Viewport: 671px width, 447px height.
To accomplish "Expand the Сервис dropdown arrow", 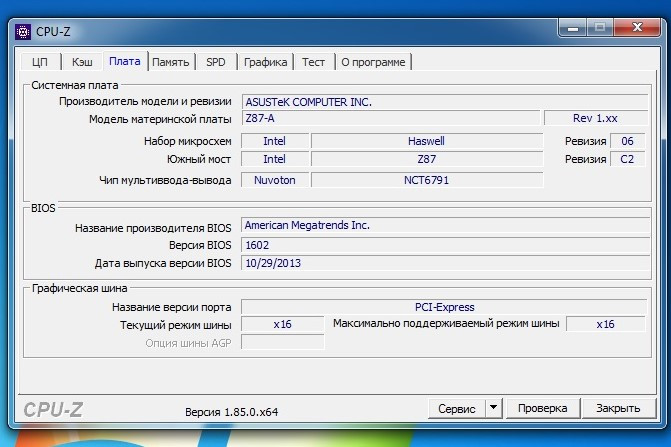I will point(493,409).
